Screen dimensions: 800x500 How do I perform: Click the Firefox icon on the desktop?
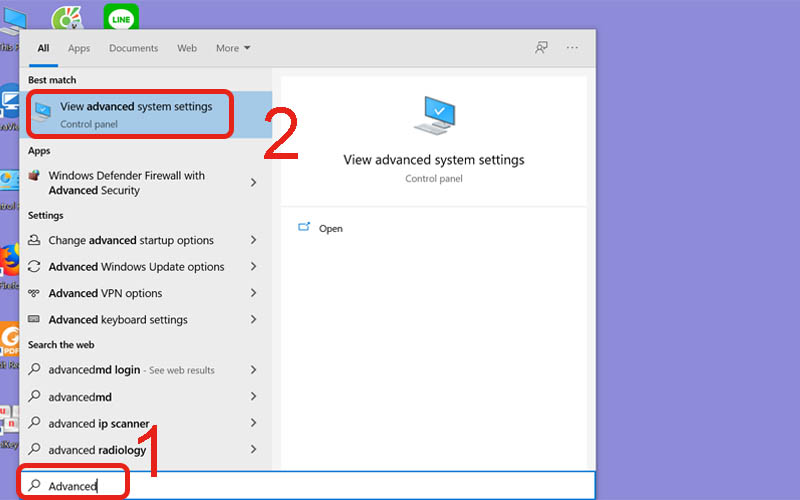tap(10, 260)
